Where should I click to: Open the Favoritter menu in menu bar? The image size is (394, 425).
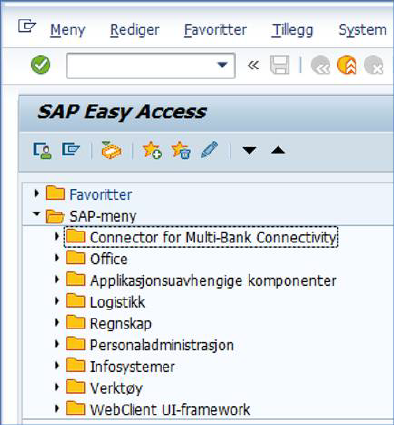pyautogui.click(x=215, y=30)
